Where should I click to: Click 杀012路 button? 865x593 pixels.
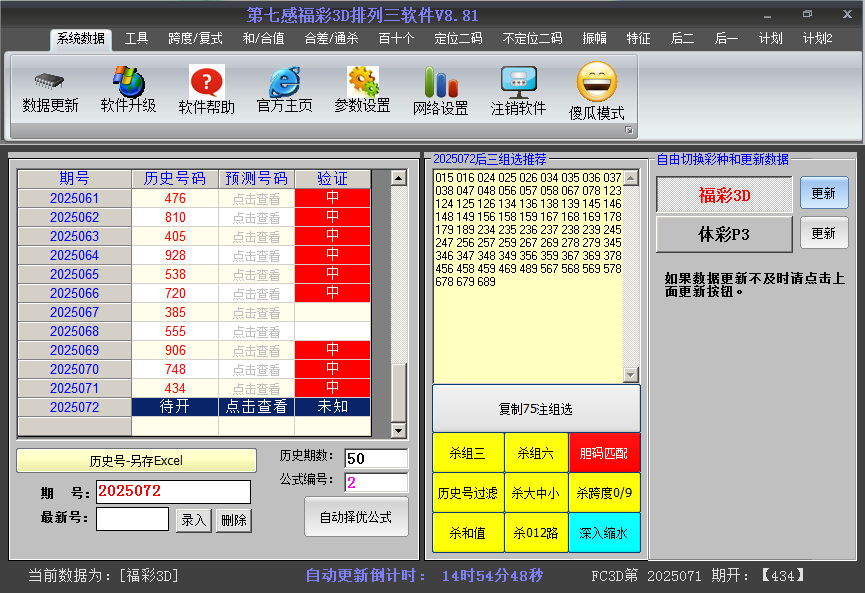pos(536,533)
